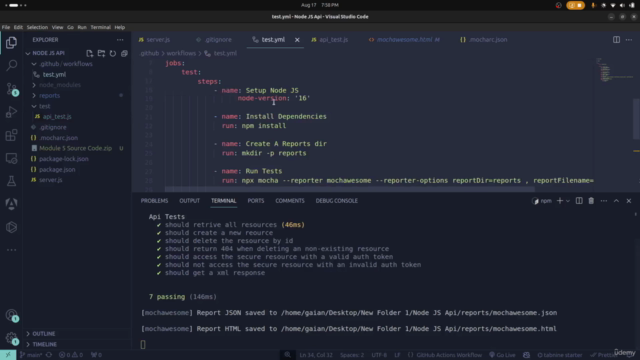Screen dimensions: 640x360
Task: Open the File menu
Action: pyautogui.click(x=6, y=27)
